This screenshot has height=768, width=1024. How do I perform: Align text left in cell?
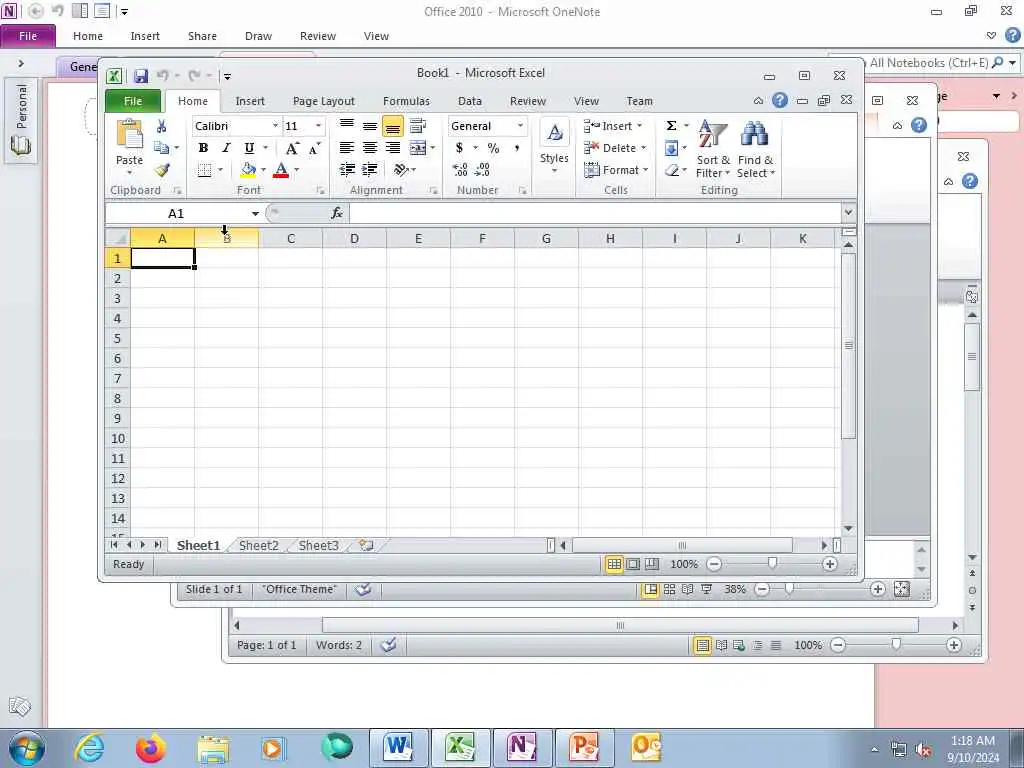(347, 148)
